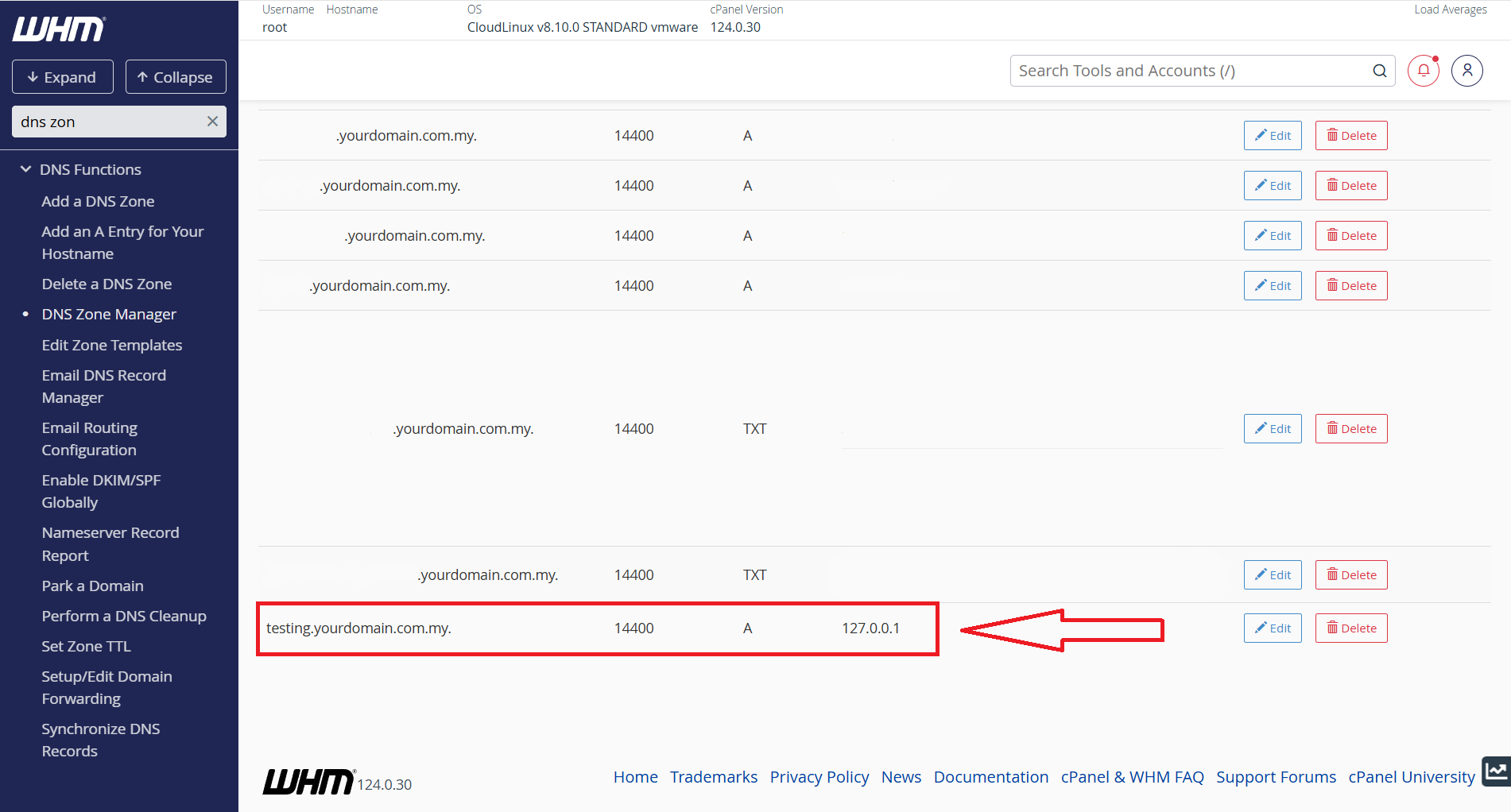Open Set Zone TTL in sidebar
The image size is (1511, 812).
click(86, 647)
